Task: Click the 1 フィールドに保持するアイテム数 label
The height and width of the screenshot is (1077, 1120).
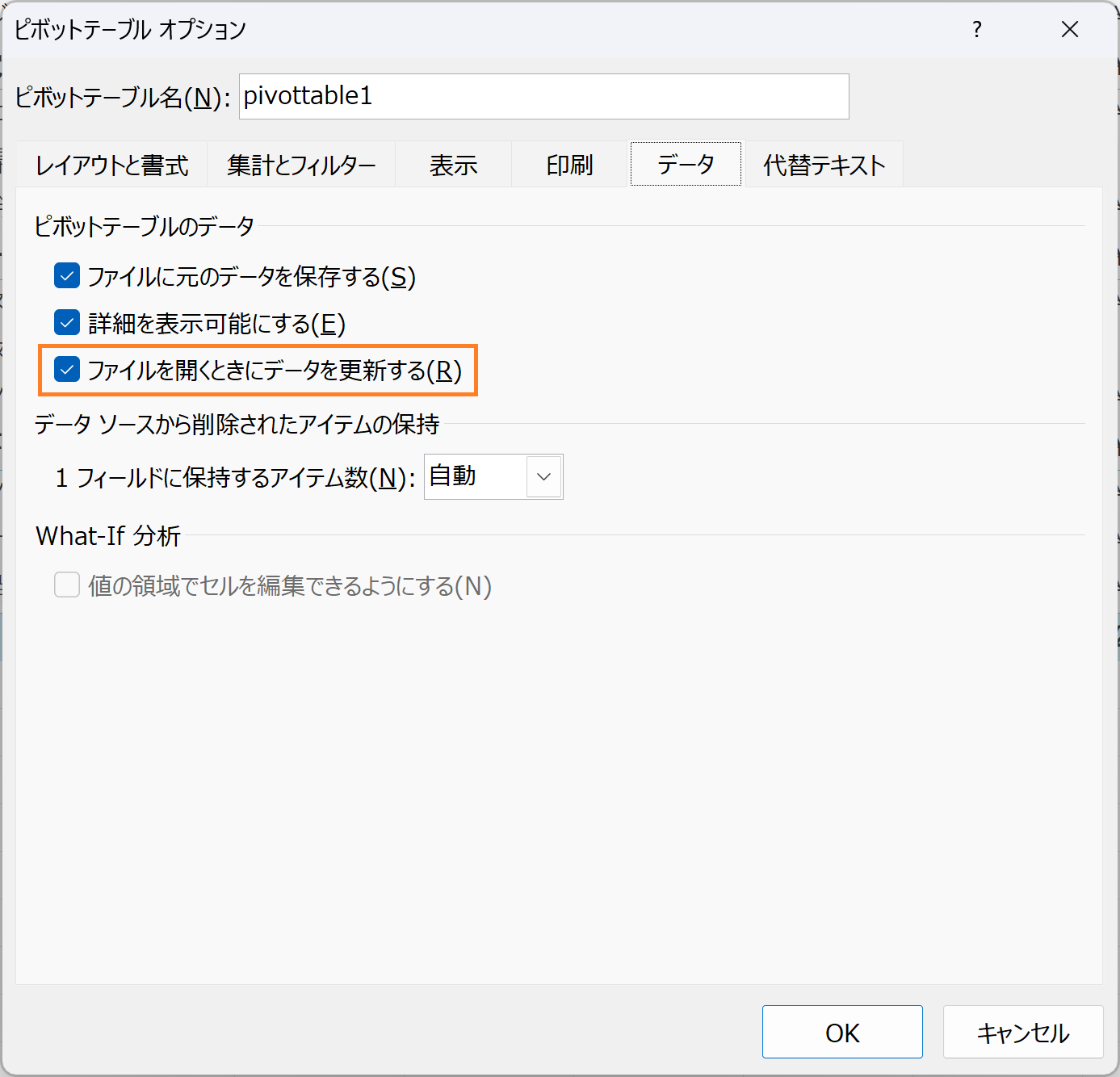Action: click(235, 477)
